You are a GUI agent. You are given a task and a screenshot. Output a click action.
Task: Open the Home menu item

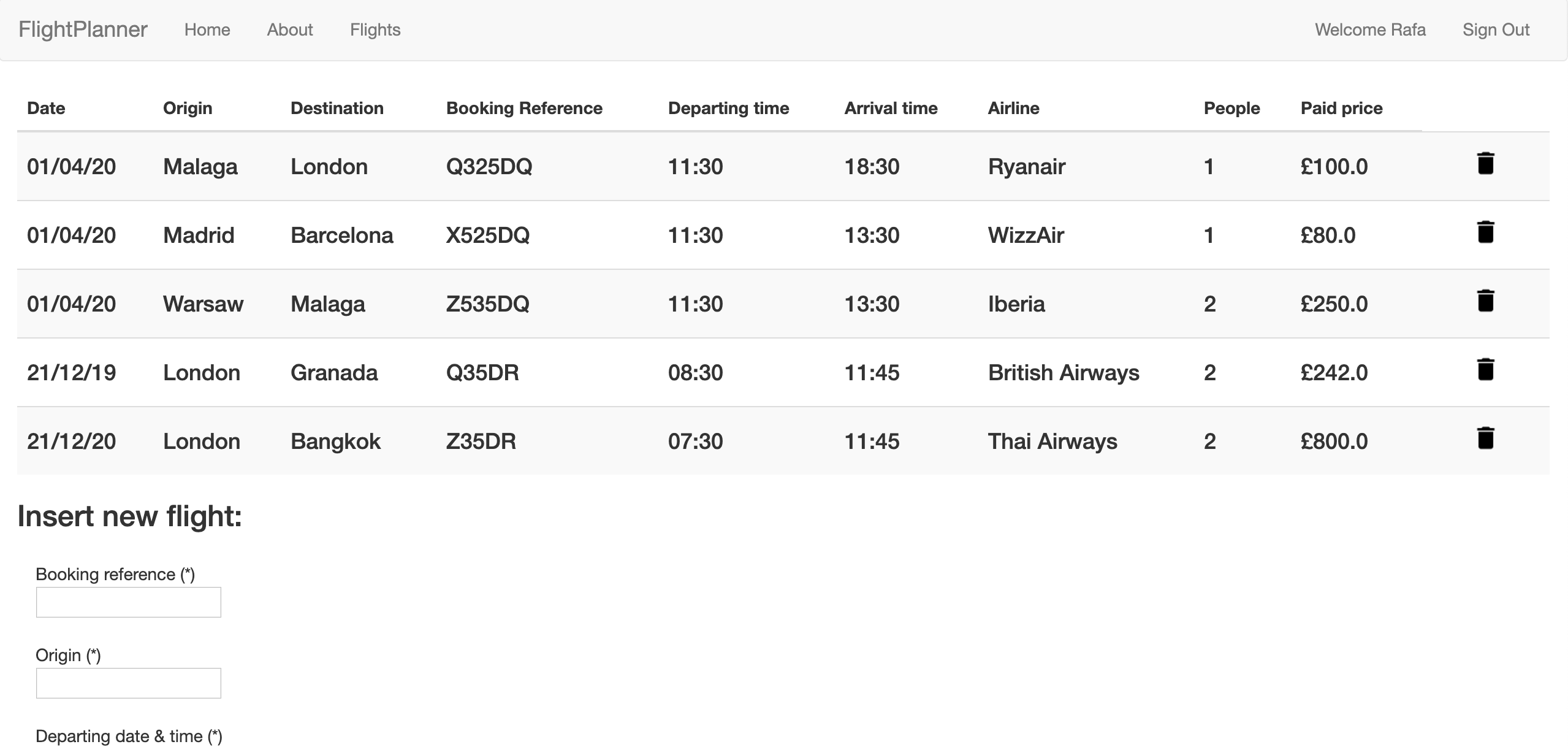207,29
